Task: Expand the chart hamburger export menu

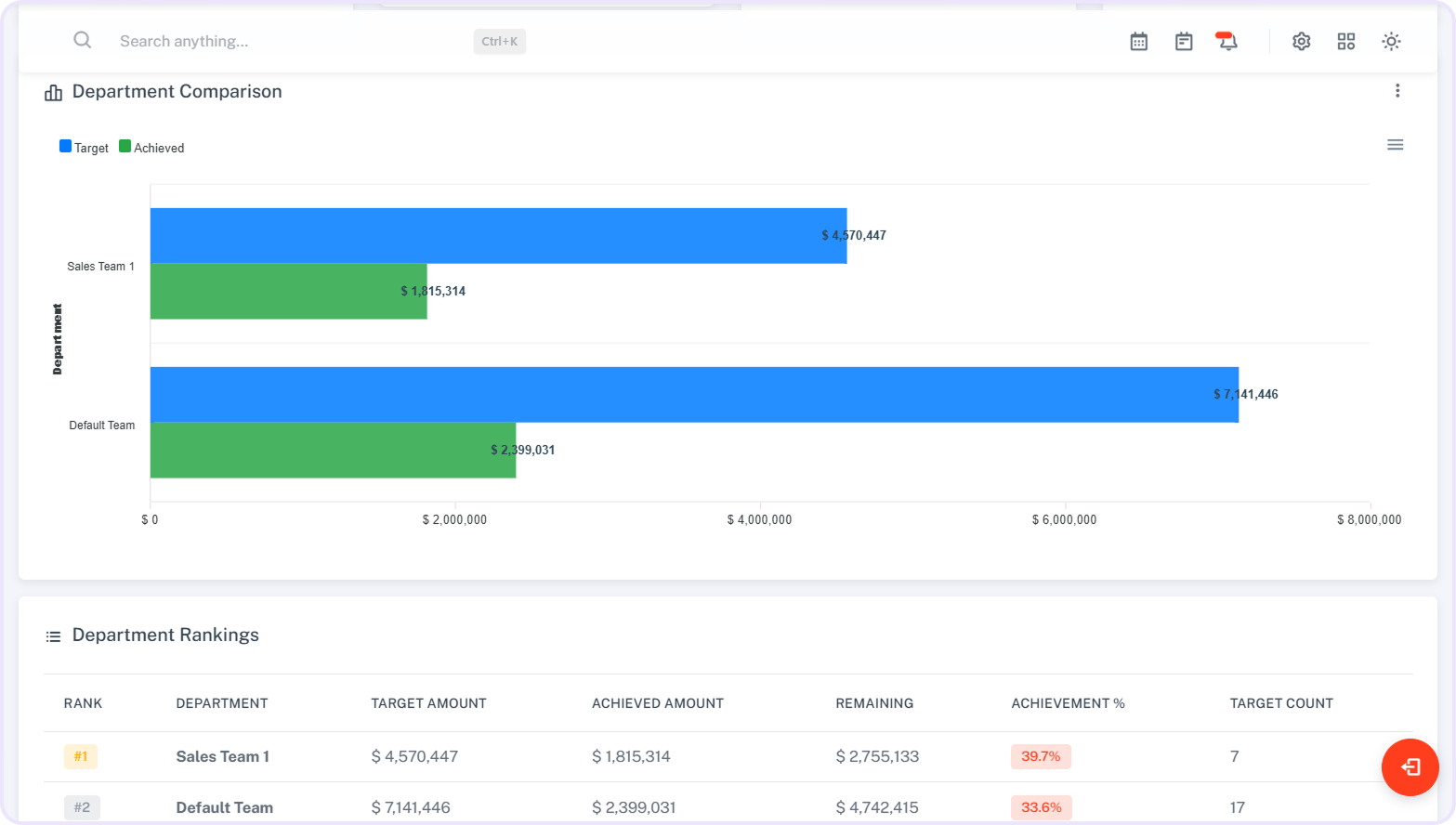Action: 1395,145
